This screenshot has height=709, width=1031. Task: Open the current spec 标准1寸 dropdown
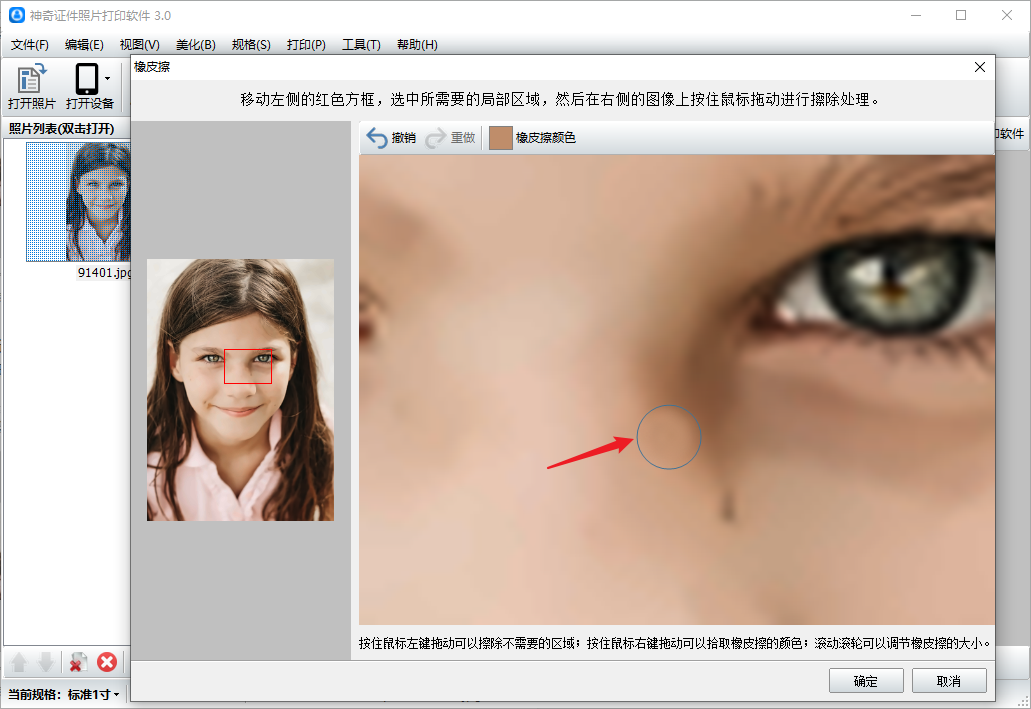pos(94,694)
